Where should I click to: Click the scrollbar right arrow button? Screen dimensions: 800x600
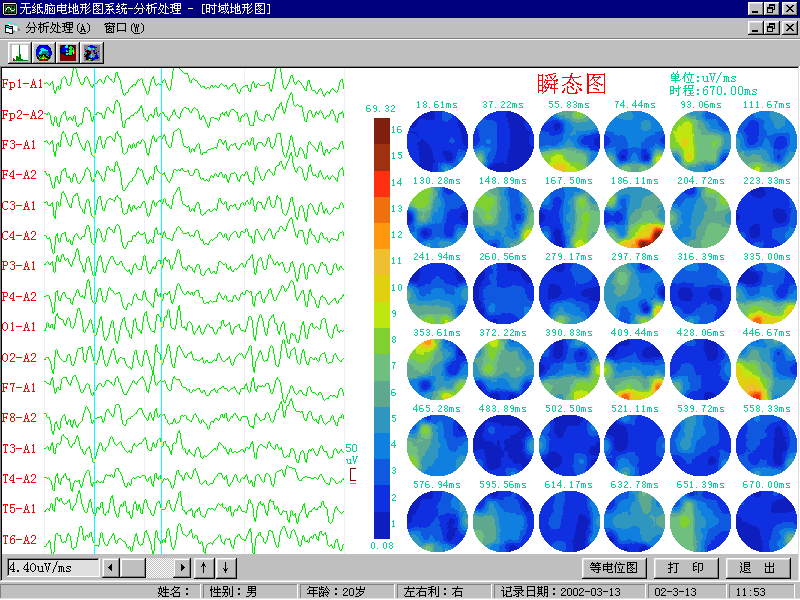(182, 568)
